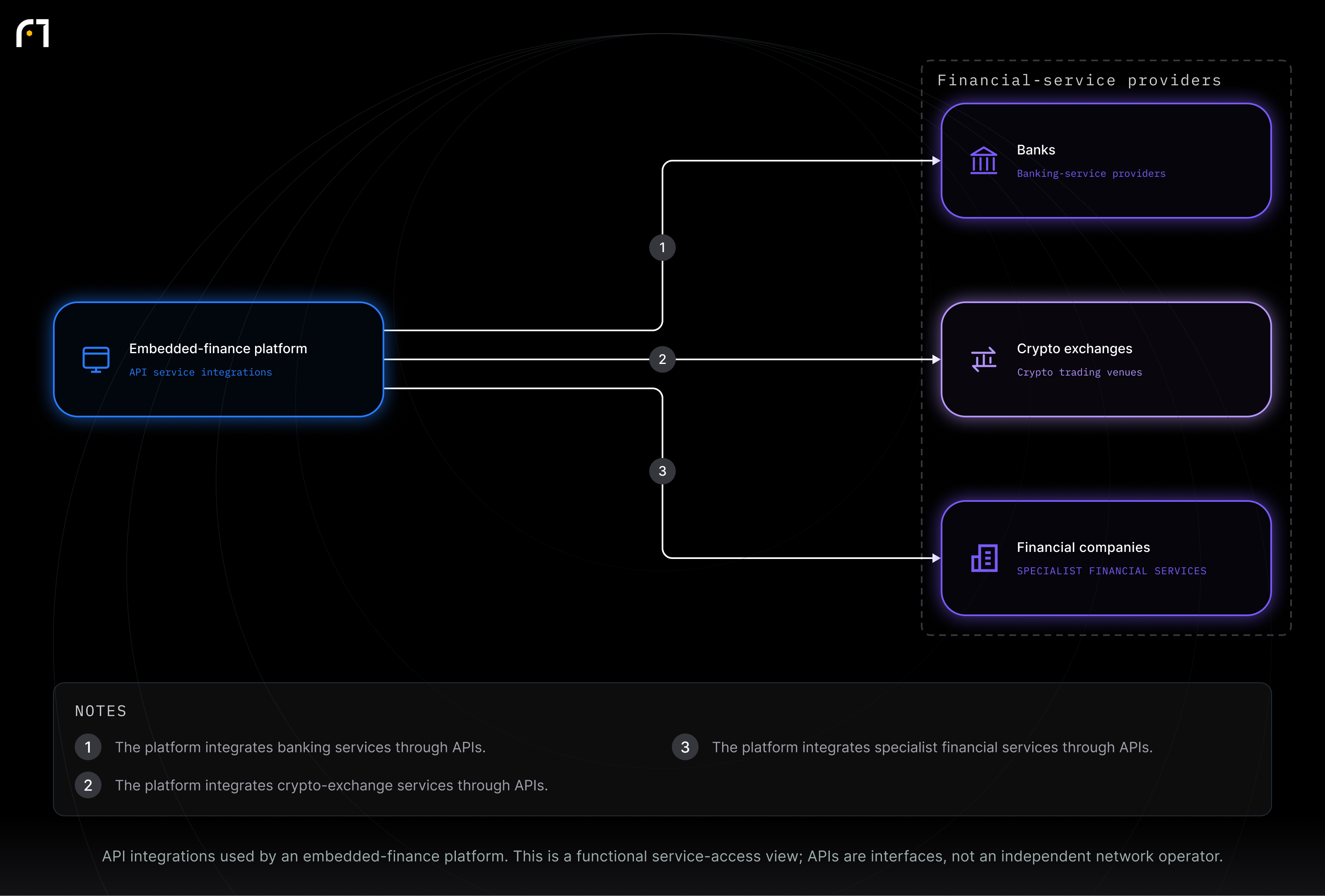The height and width of the screenshot is (896, 1325).
Task: Click the 'API service integrations' subtitle
Action: (201, 372)
